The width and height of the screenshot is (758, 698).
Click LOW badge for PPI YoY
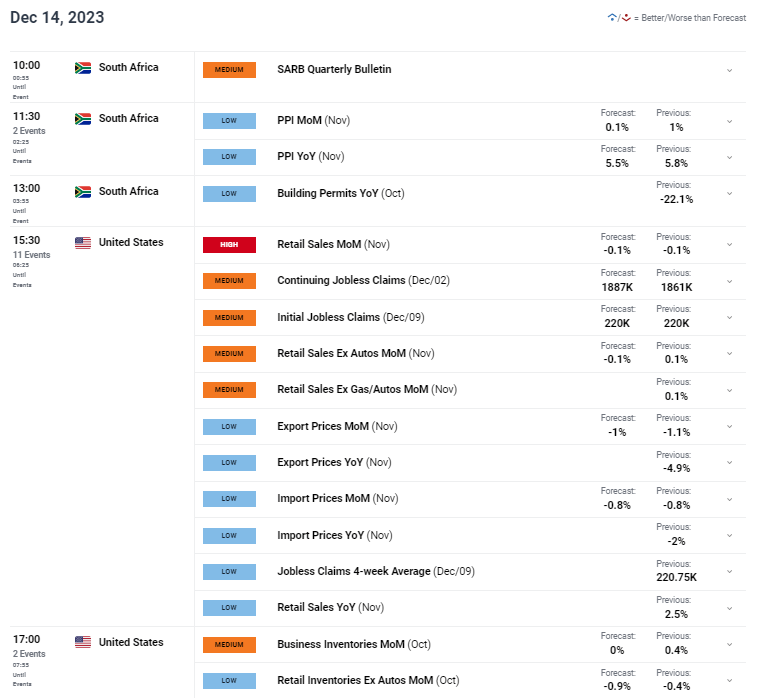(229, 157)
